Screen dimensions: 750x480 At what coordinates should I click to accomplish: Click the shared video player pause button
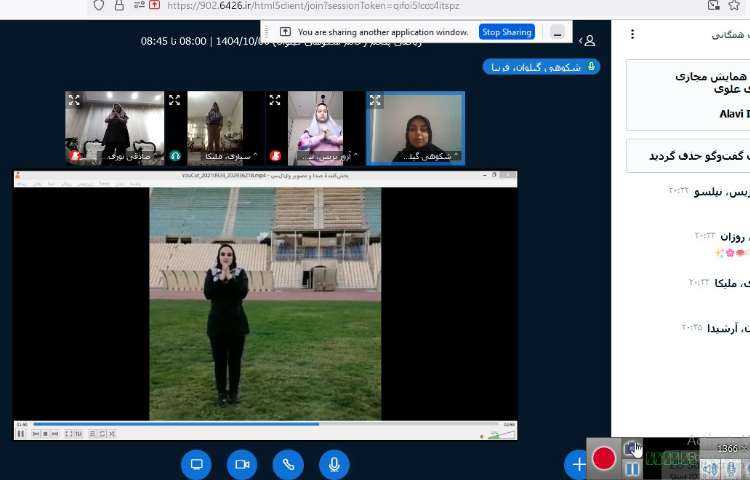21,433
